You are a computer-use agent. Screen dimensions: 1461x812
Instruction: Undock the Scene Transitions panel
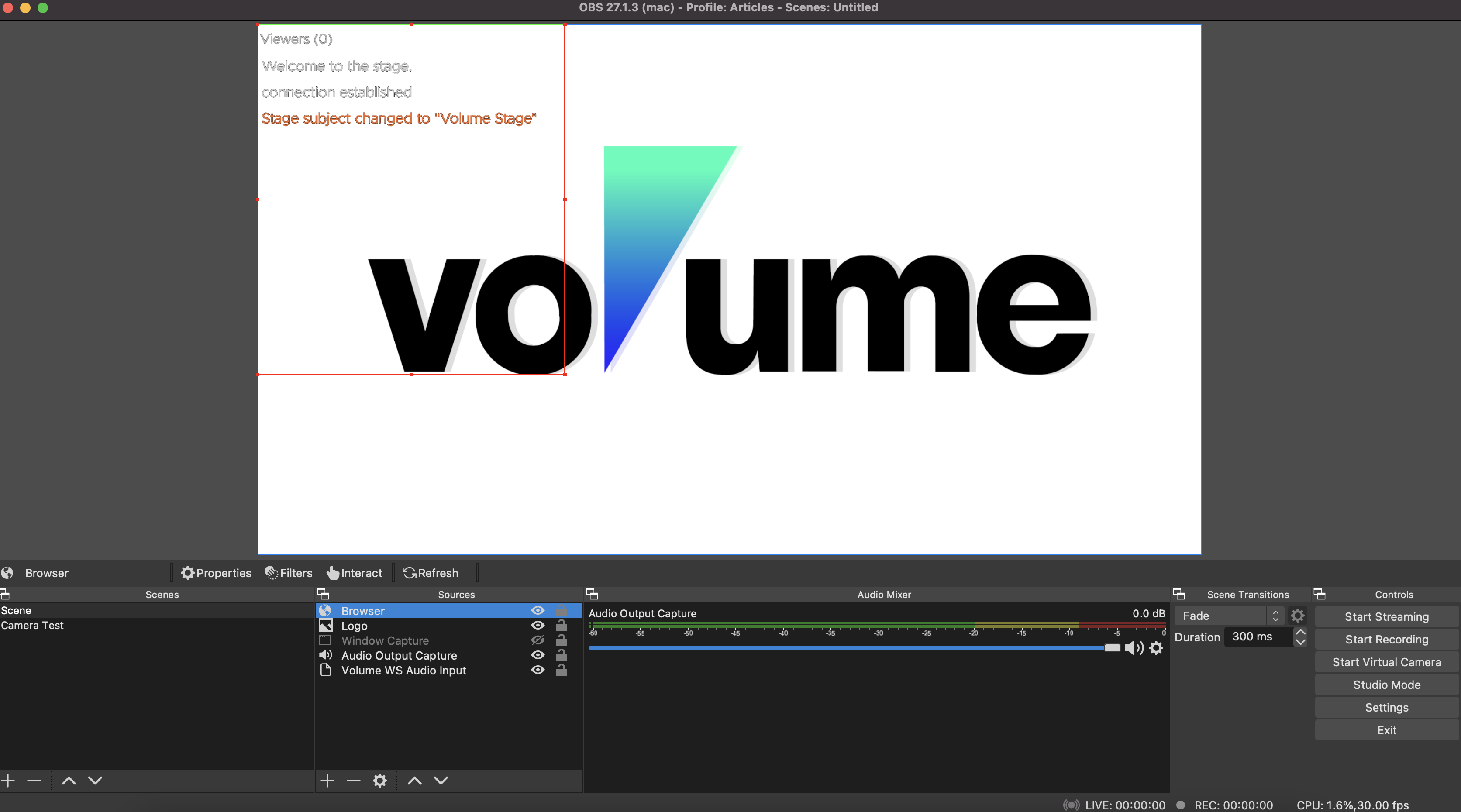[1178, 594]
